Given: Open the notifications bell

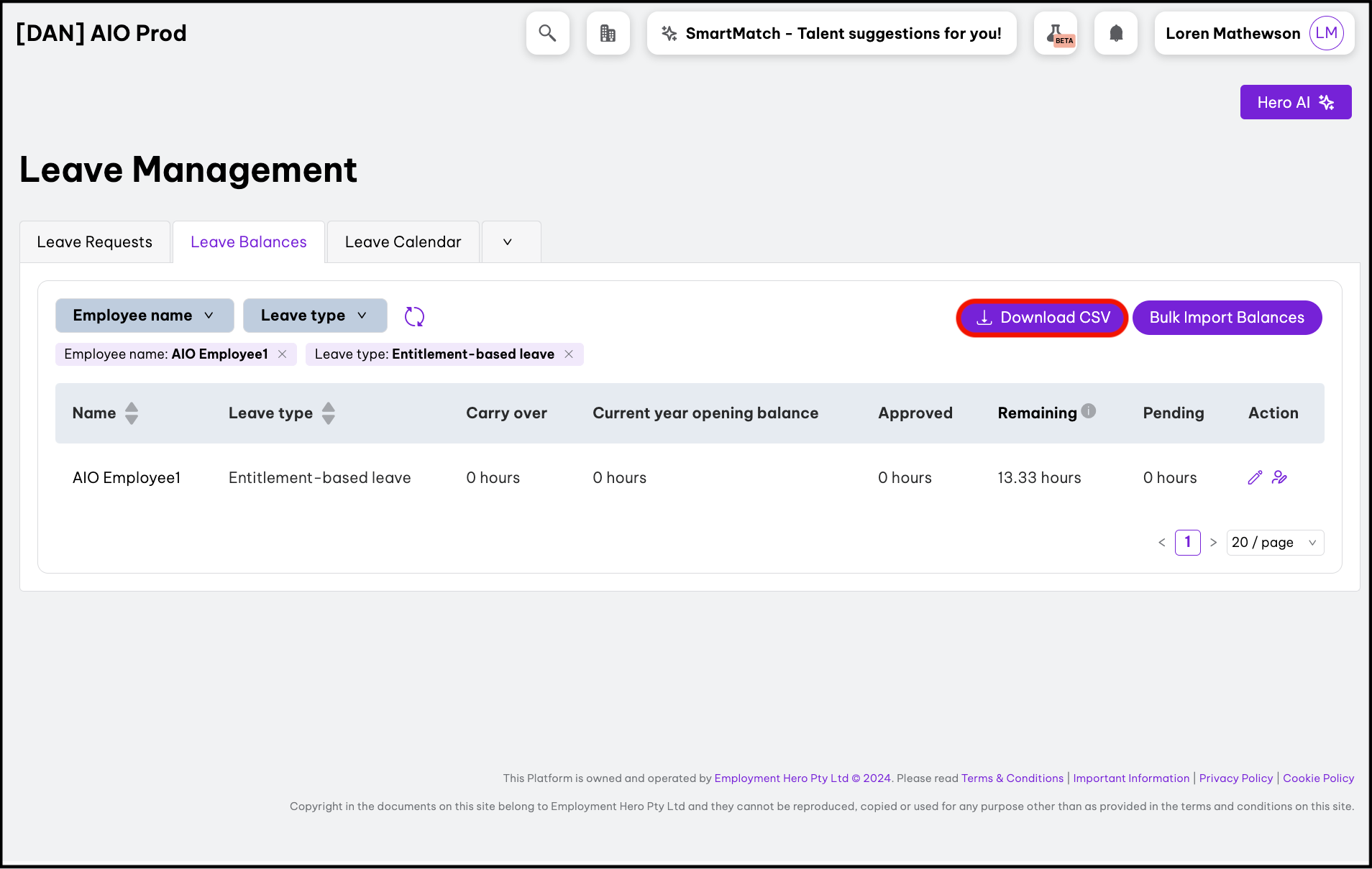Looking at the screenshot, I should point(1115,33).
